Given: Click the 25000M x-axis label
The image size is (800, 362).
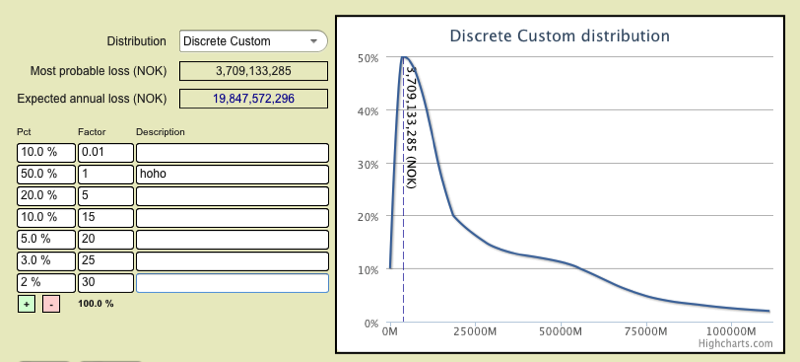Looking at the screenshot, I should 474,331.
